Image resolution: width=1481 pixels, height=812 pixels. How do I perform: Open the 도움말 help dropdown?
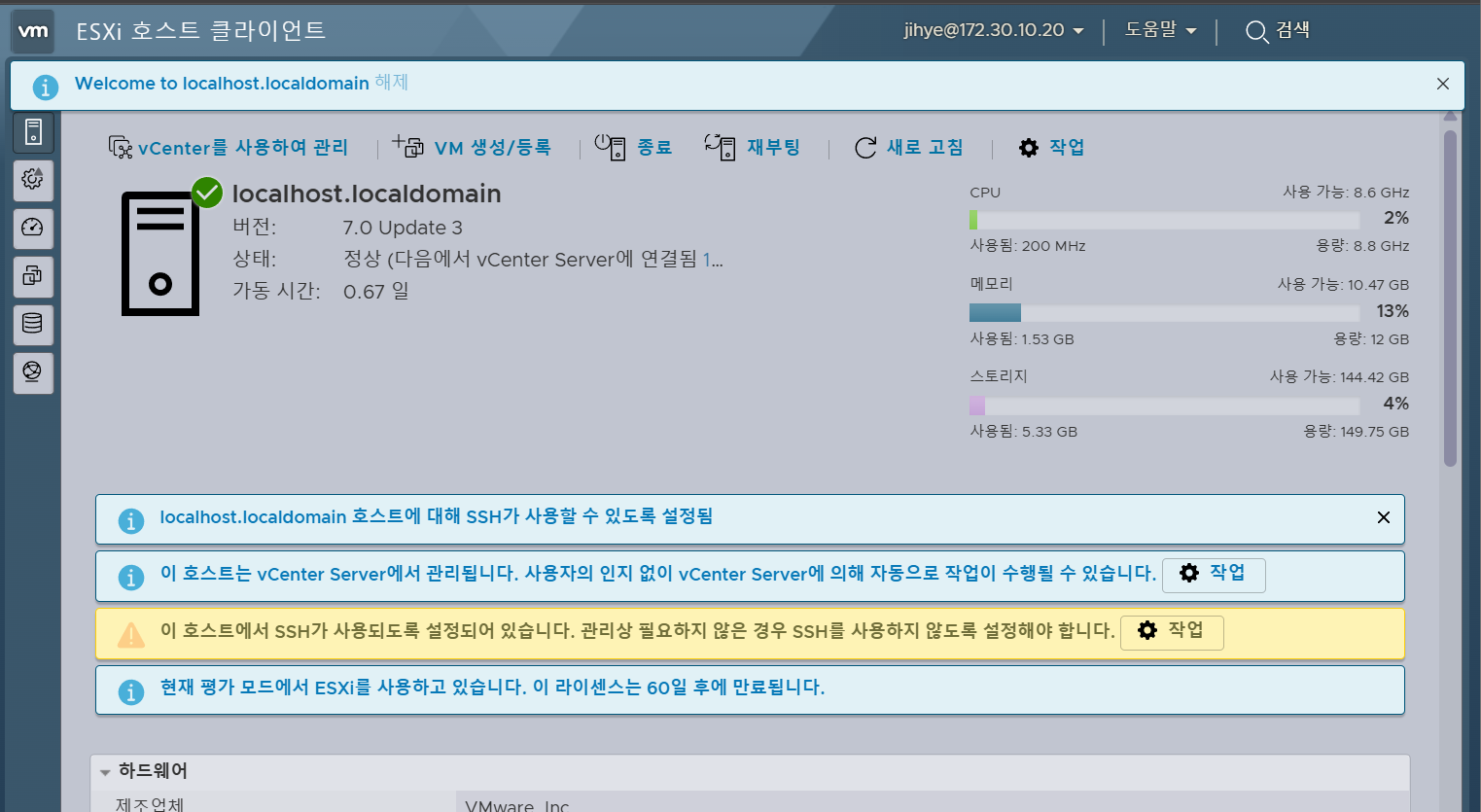coord(1160,30)
